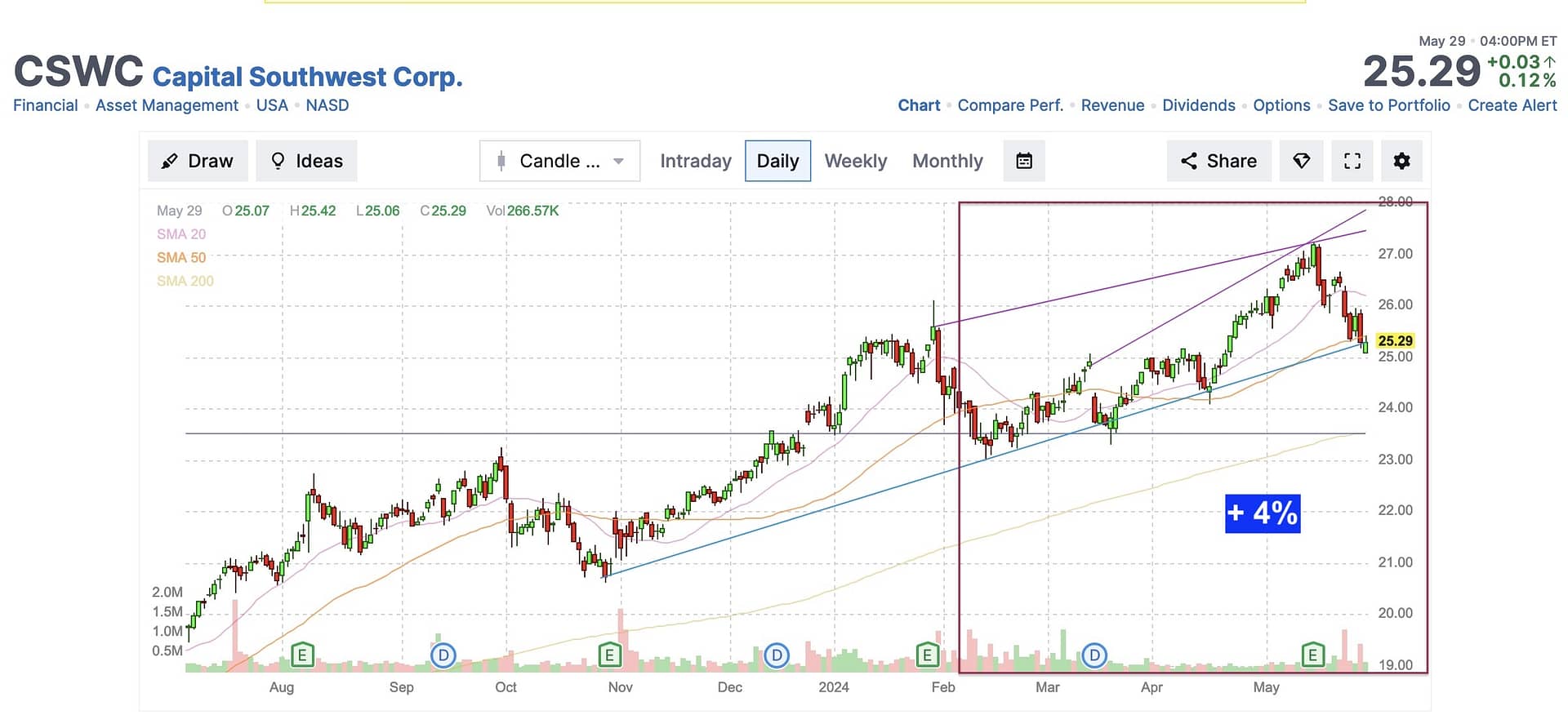Open the Options link

[1281, 105]
